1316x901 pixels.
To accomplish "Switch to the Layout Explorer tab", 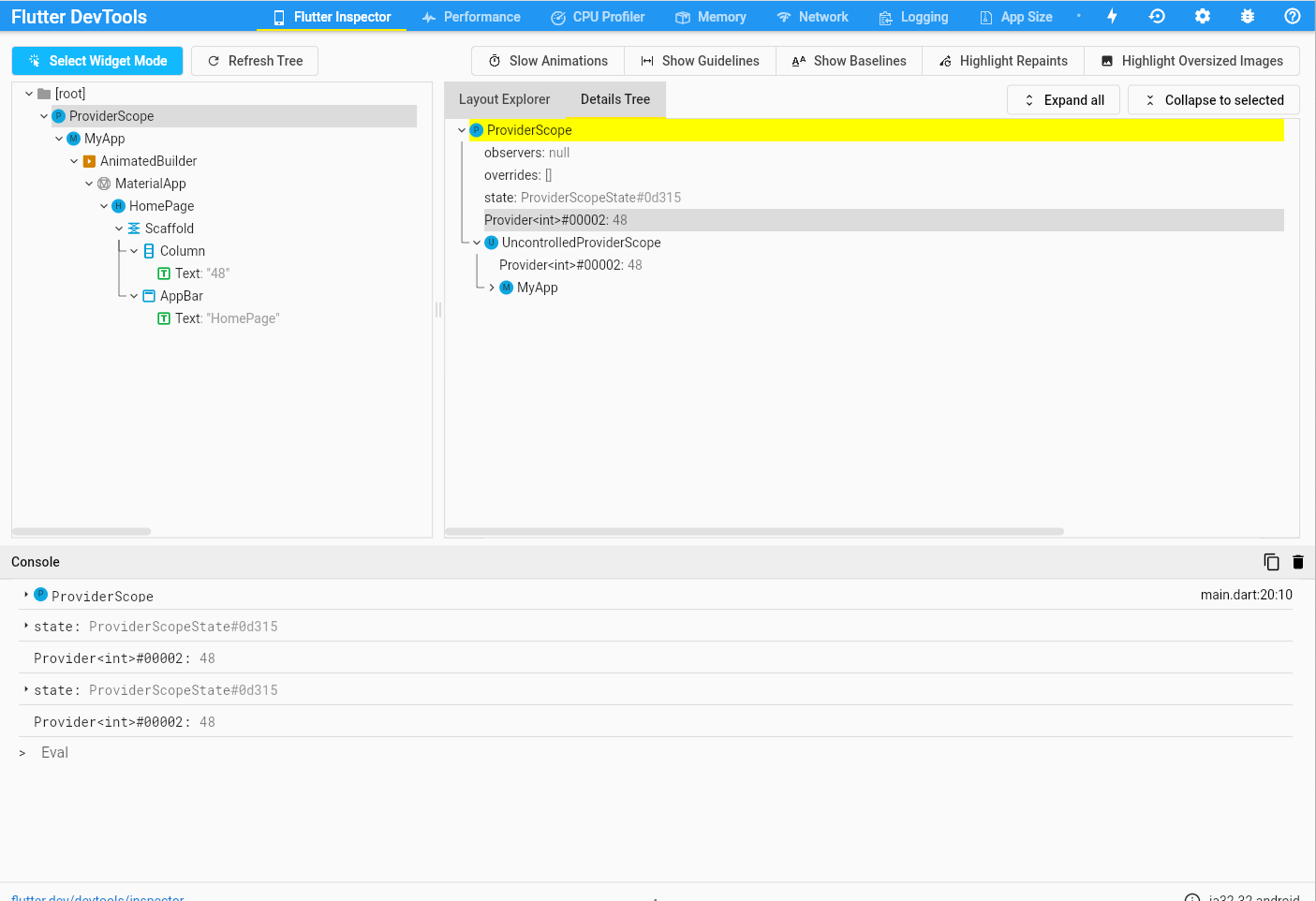I will 504,98.
